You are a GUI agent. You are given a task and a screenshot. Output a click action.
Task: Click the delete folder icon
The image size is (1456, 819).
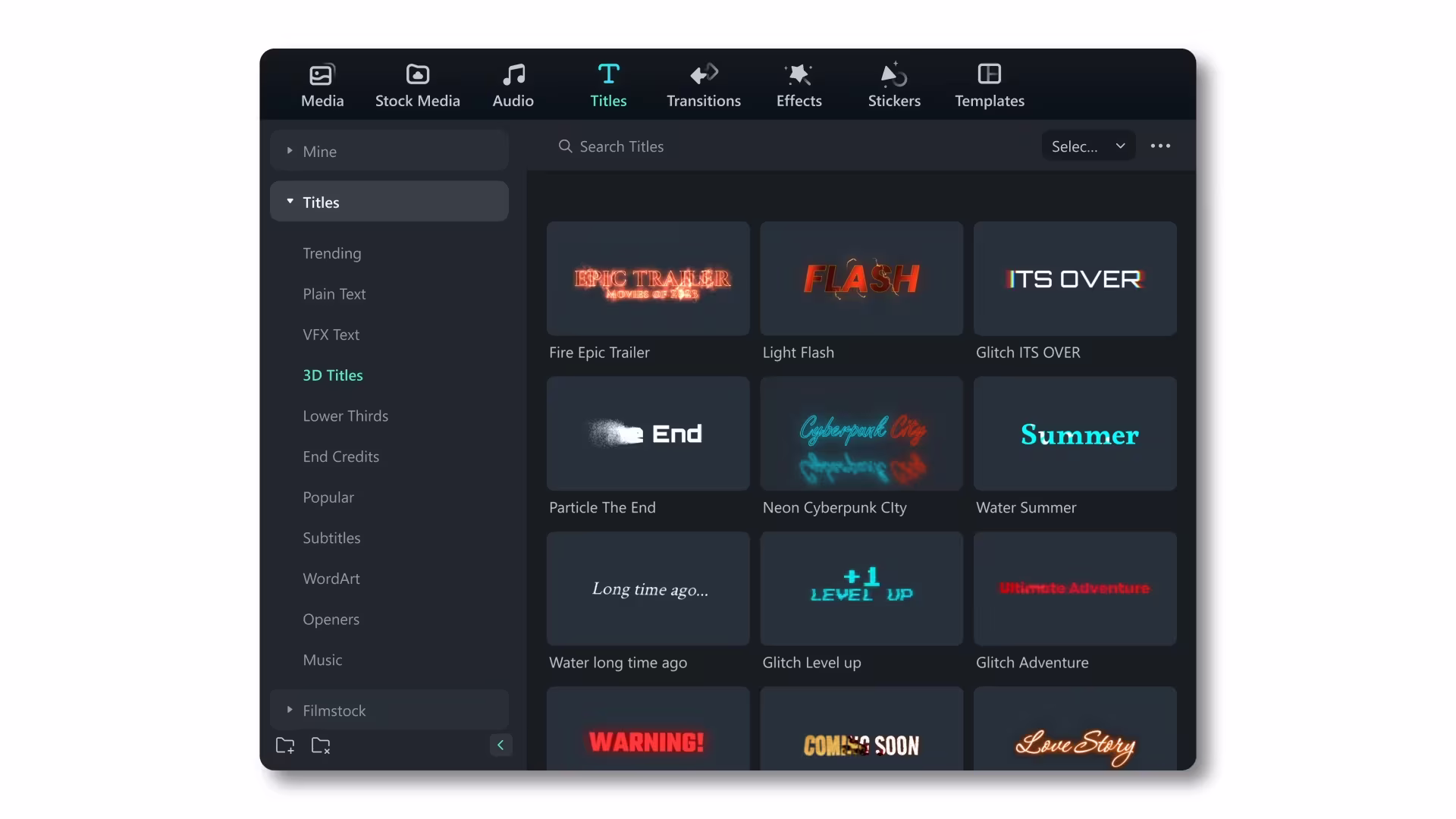coord(321,745)
